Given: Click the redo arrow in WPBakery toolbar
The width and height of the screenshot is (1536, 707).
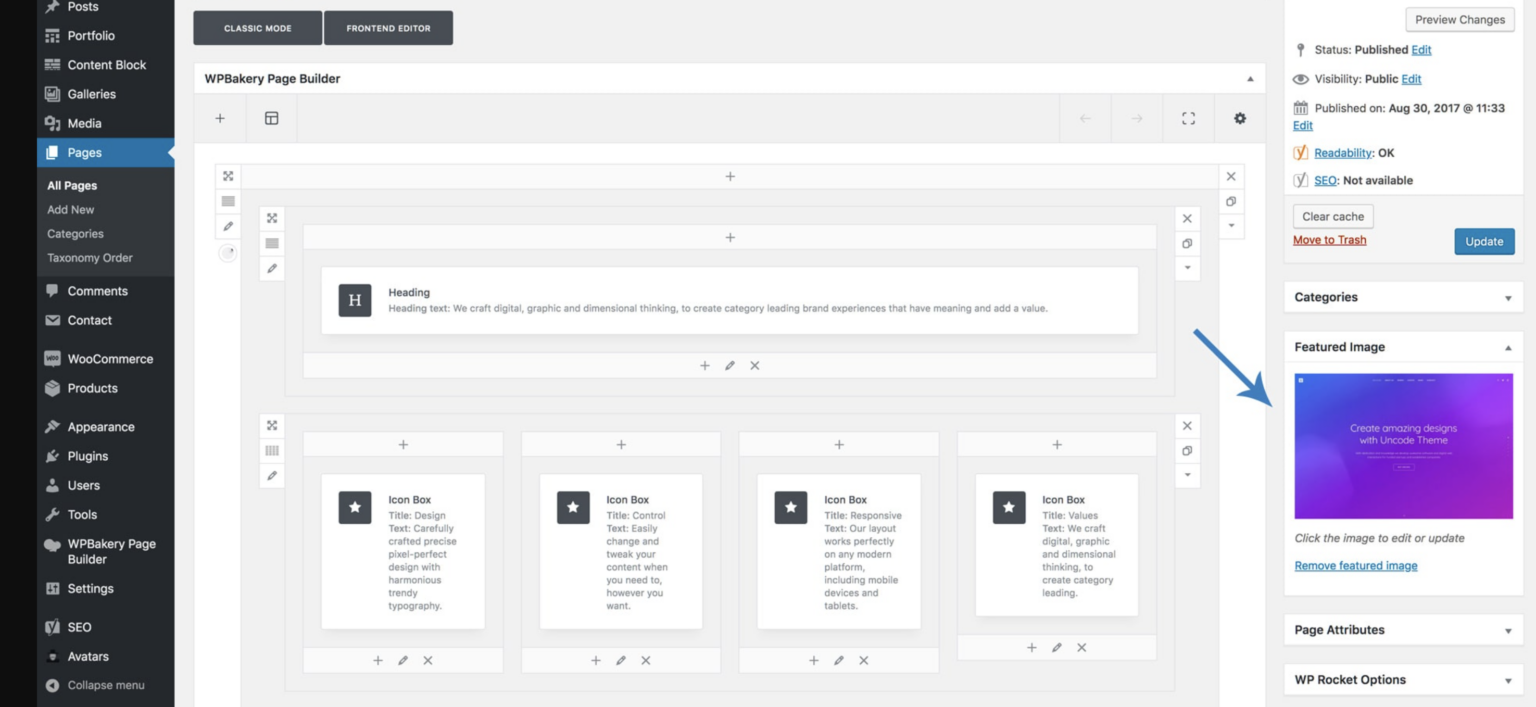Looking at the screenshot, I should click(1137, 118).
